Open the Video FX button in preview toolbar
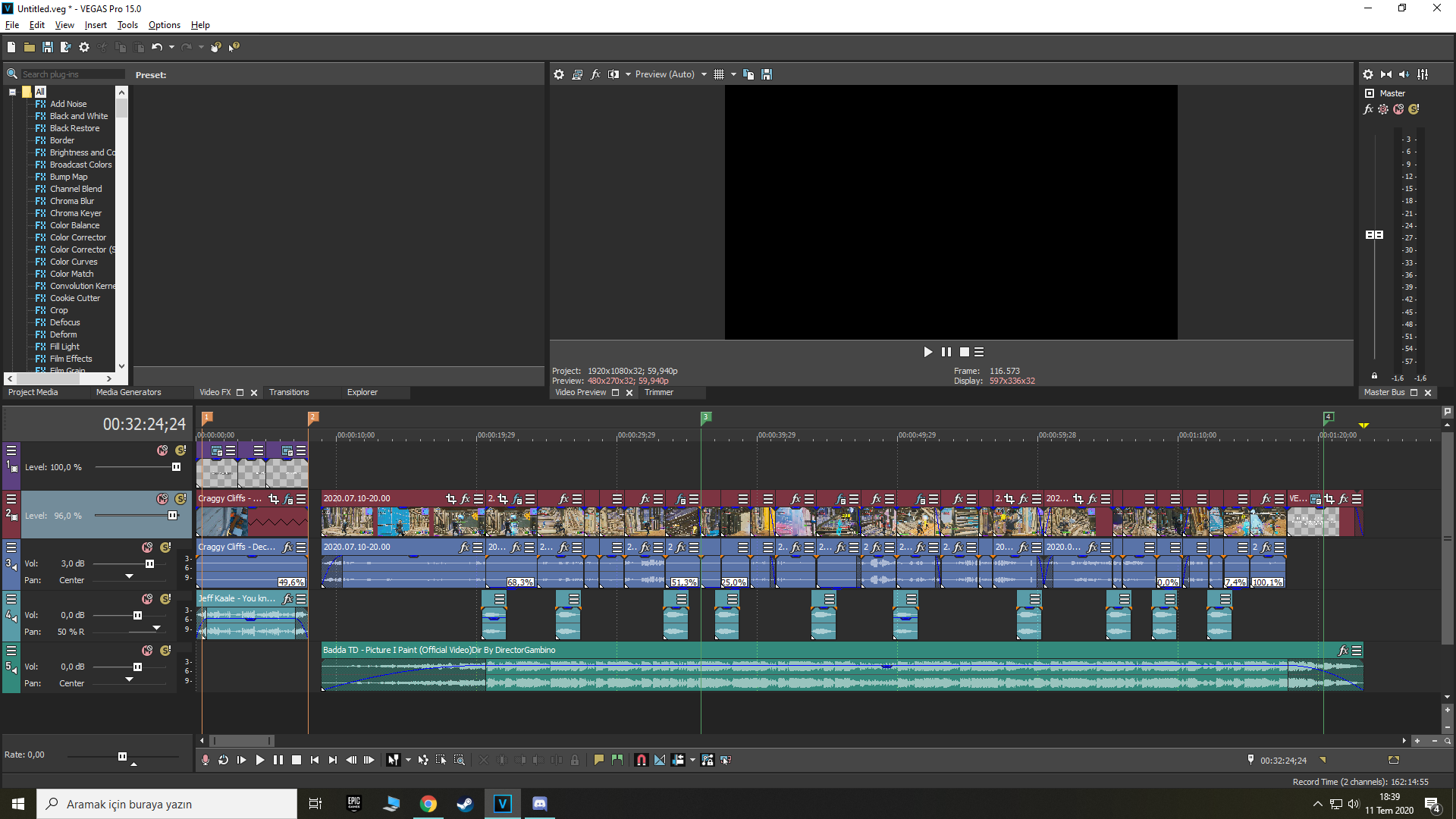 pyautogui.click(x=595, y=74)
